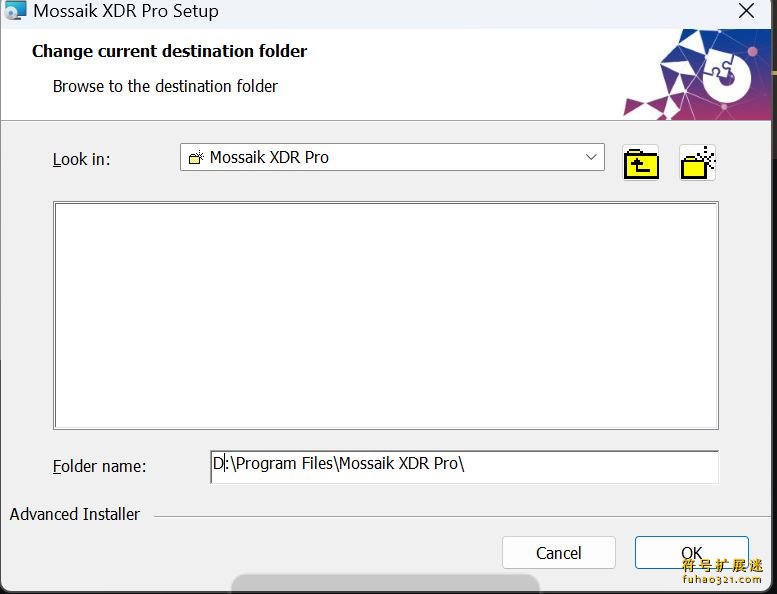Click the Look in label
This screenshot has width=777, height=594.
[x=81, y=160]
